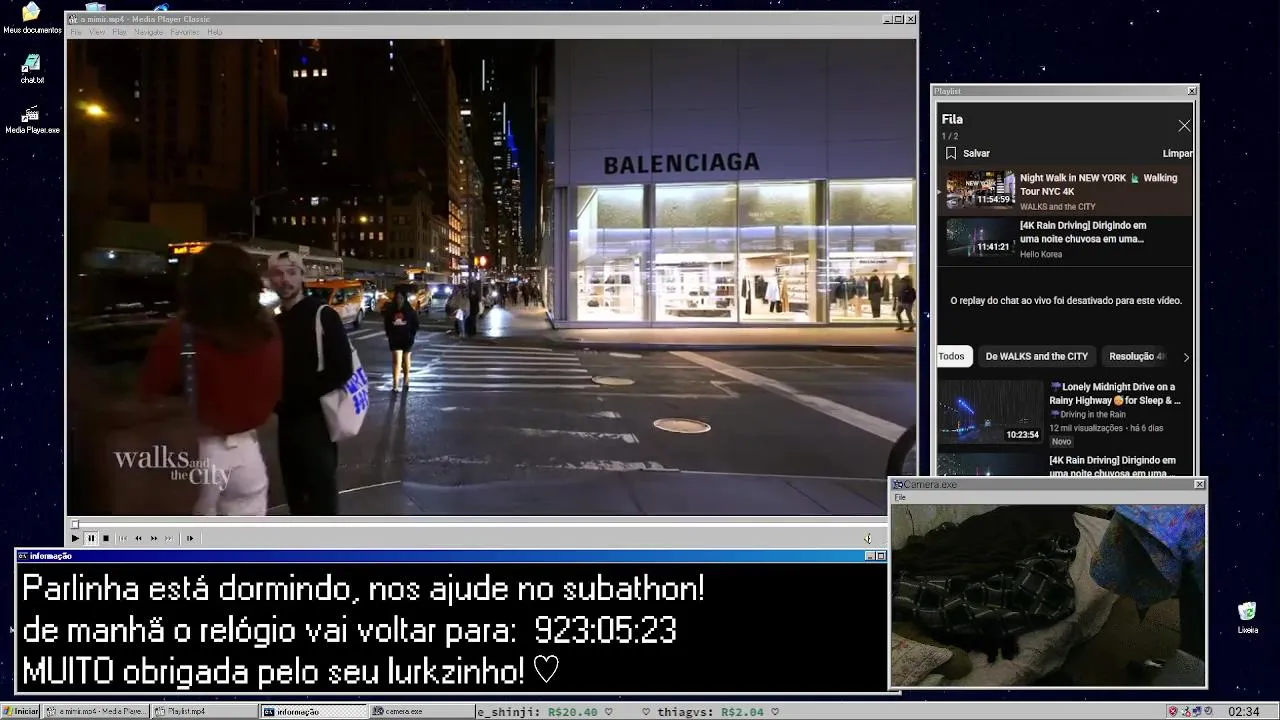Click the rewind (decrease speed) button
The height and width of the screenshot is (720, 1280).
(x=138, y=538)
